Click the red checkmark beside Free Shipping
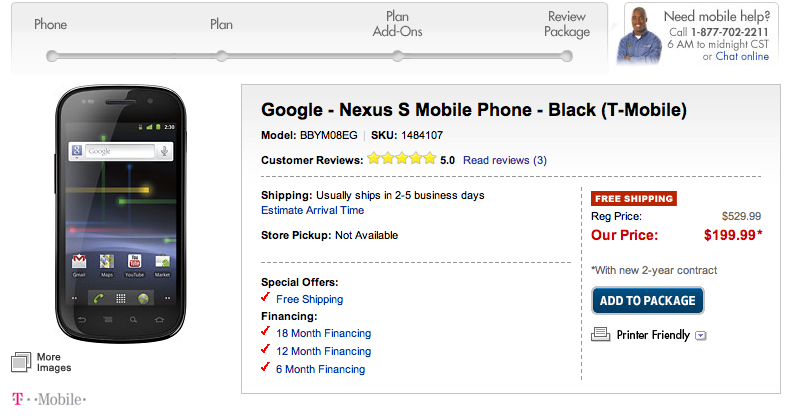 [x=265, y=298]
